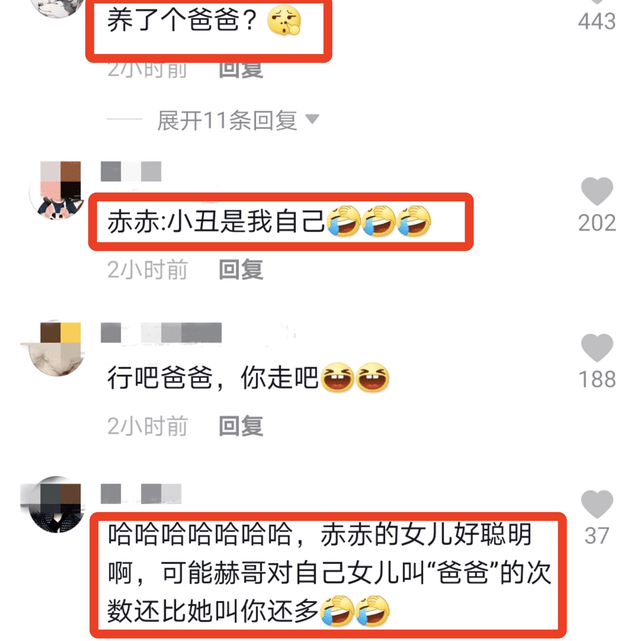Screen dimensions: 640x641
Task: Select the long comment starting with 哈哈哈哈哈哈哈
Action: pyautogui.click(x=329, y=573)
